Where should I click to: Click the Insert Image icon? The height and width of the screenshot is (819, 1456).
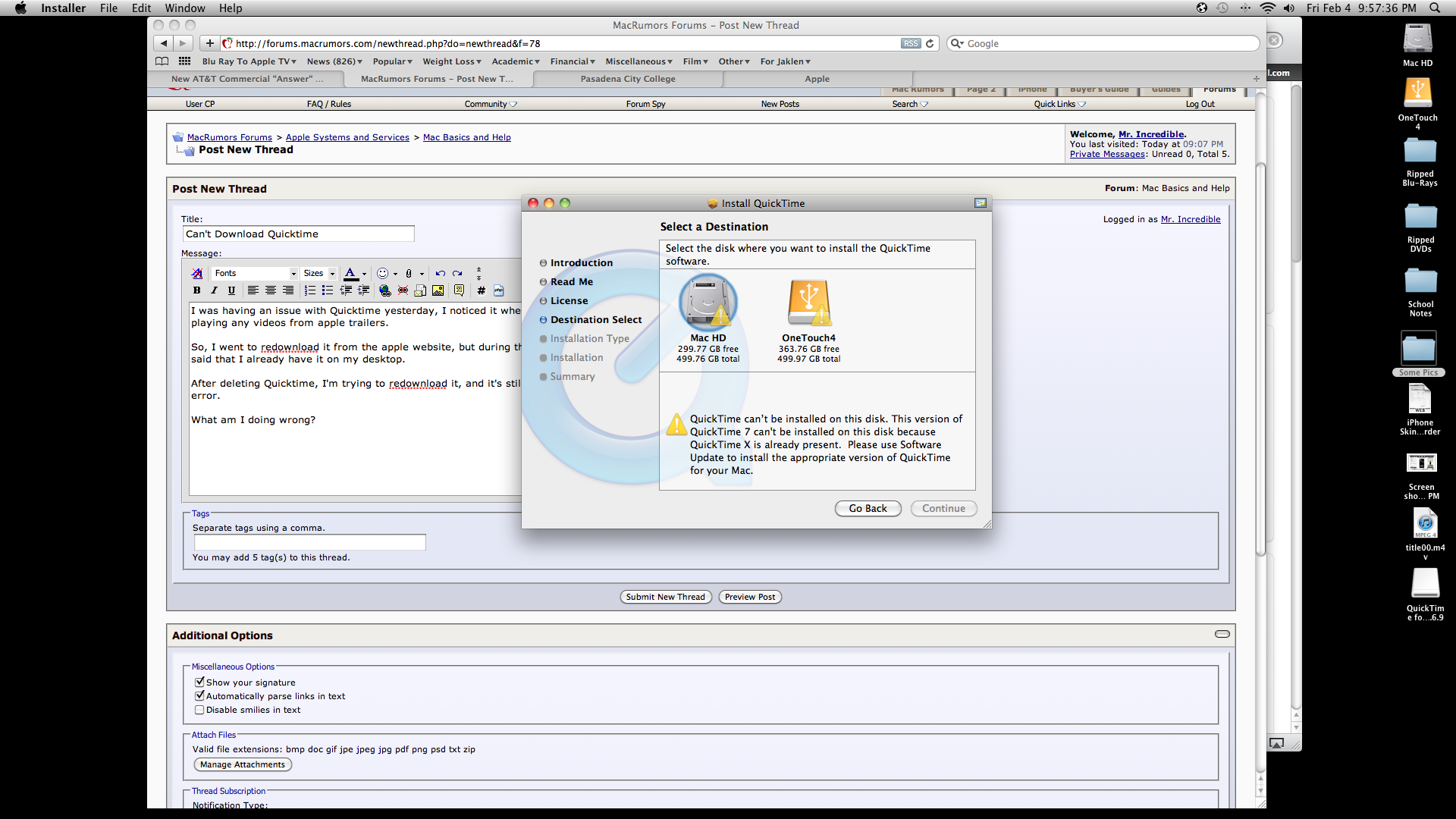[x=438, y=290]
